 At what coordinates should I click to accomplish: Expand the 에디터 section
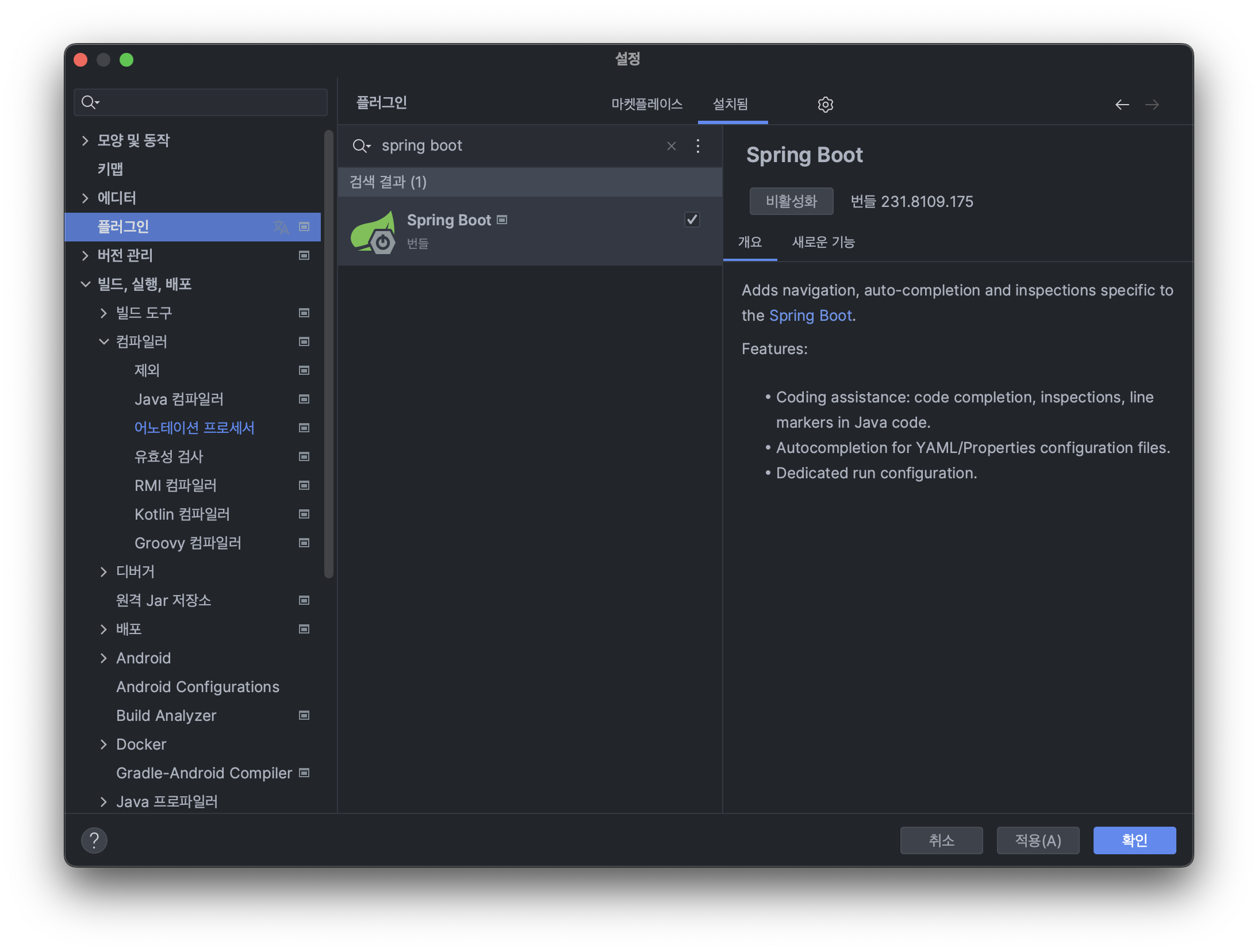(x=85, y=198)
